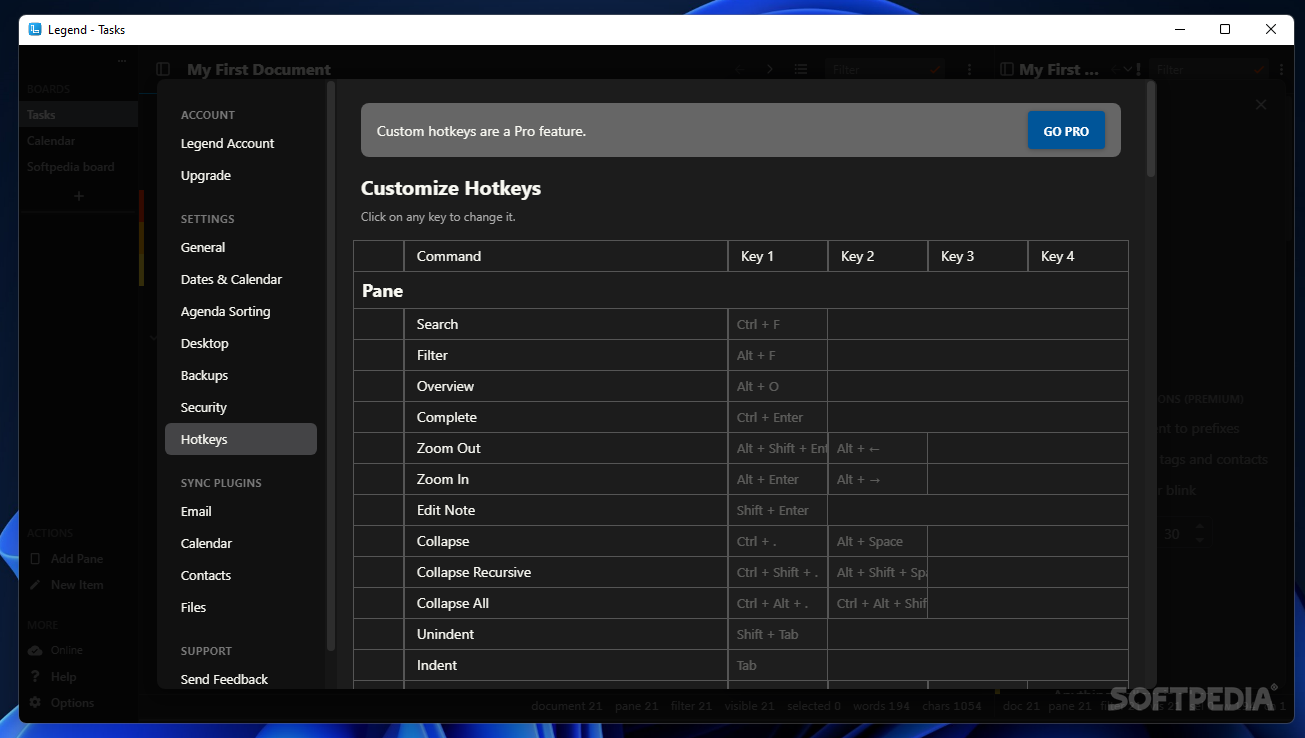
Task: Click the Tab key for Indent
Action: coord(778,665)
